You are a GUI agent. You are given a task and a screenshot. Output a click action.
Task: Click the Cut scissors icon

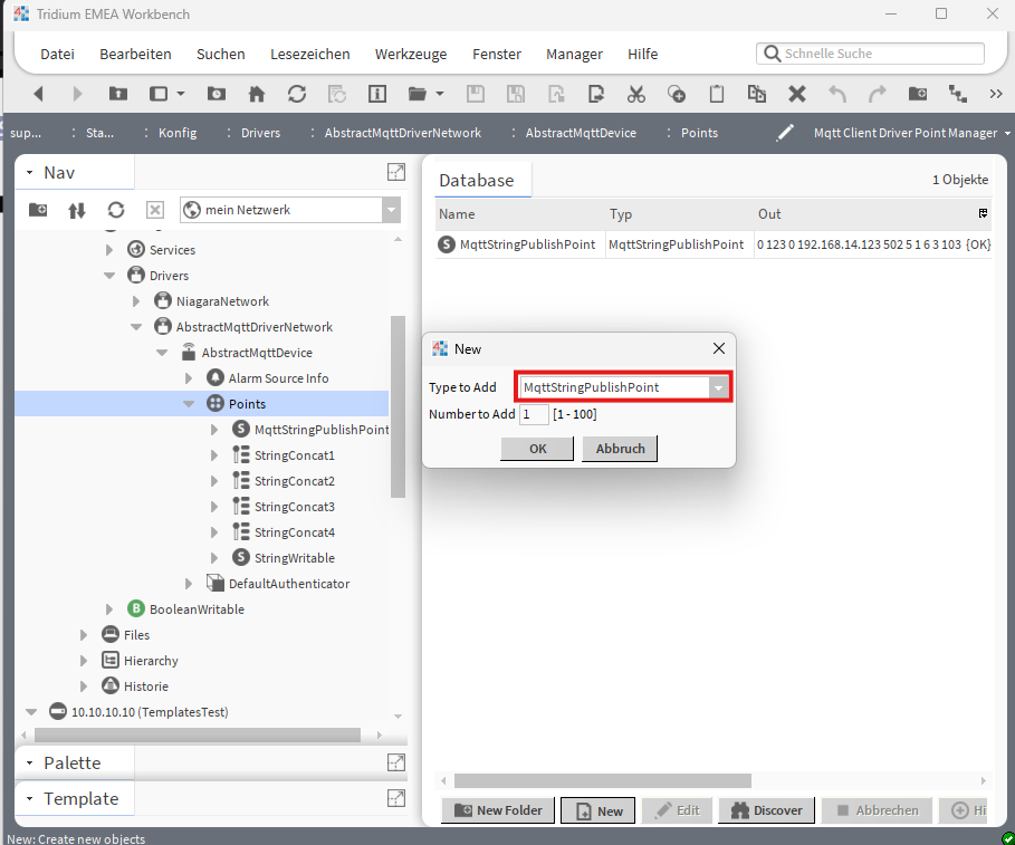click(636, 94)
